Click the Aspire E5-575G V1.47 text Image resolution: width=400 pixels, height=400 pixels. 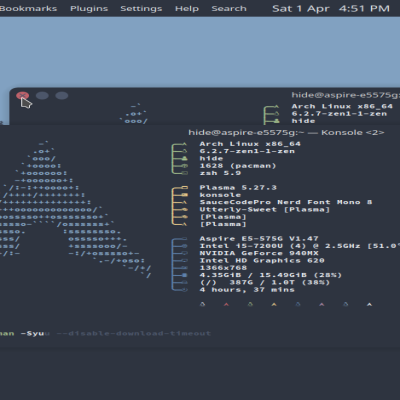tap(259, 239)
